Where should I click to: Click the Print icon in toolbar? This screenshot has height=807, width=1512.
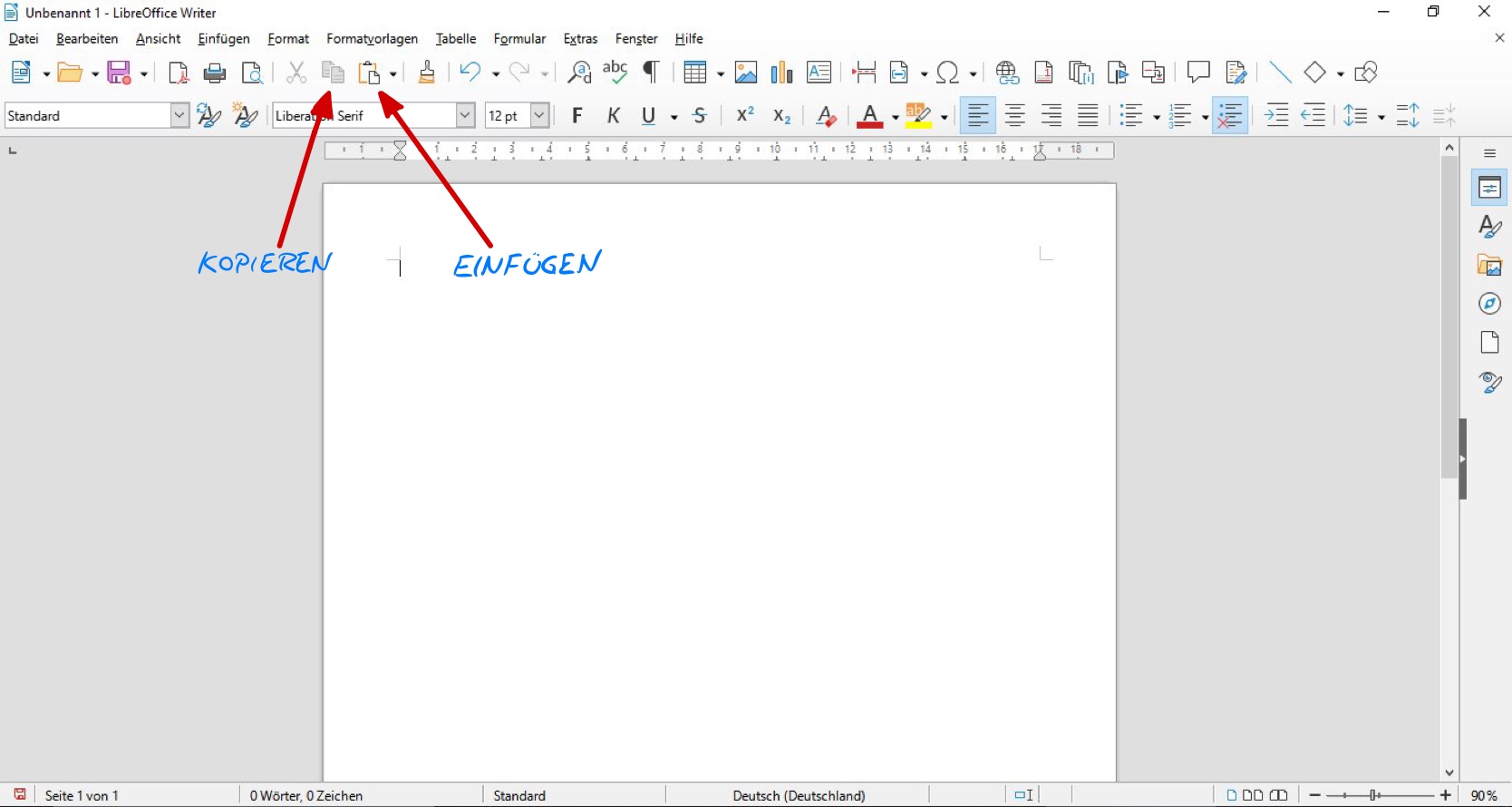(x=215, y=73)
